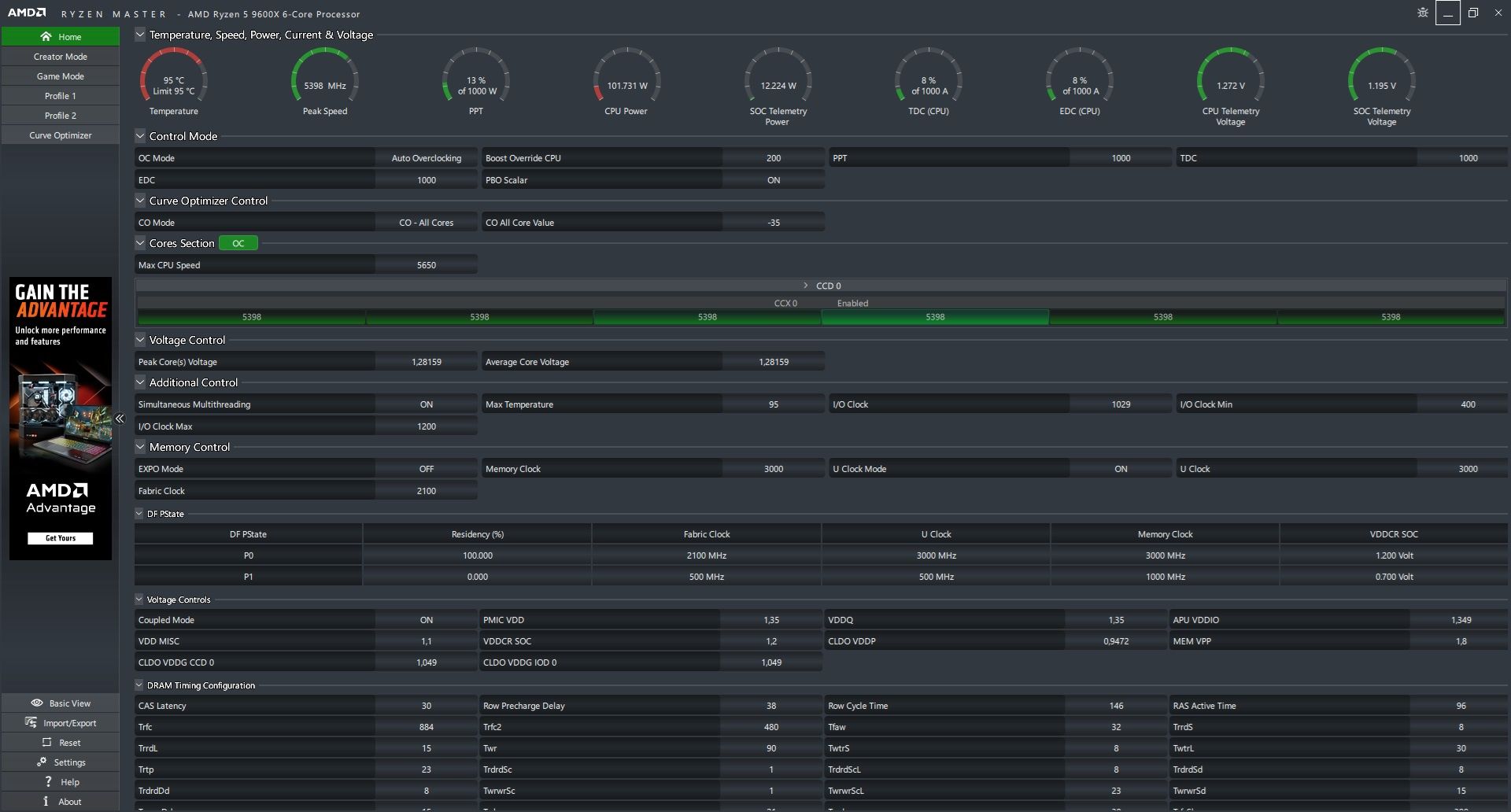Screen dimensions: 1511x812
Task: Click the Max CPU Speed 5650 field
Action: coord(426,265)
